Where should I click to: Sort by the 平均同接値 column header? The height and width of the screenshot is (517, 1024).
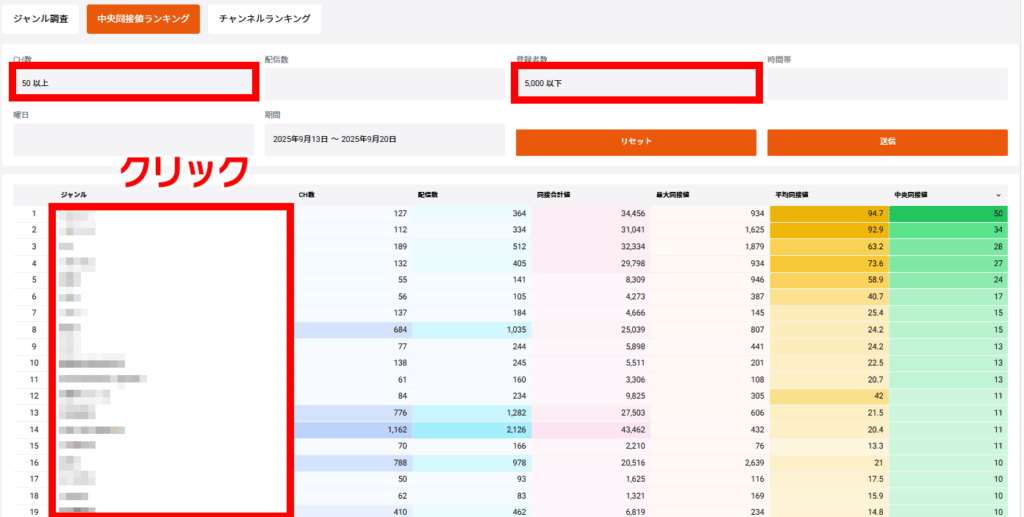click(x=792, y=195)
